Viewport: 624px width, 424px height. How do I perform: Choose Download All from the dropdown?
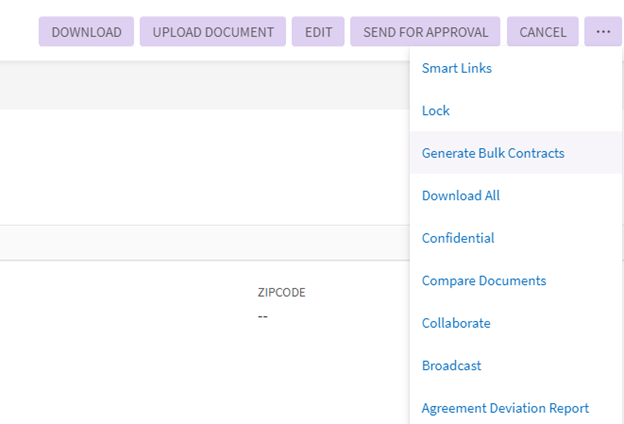460,196
